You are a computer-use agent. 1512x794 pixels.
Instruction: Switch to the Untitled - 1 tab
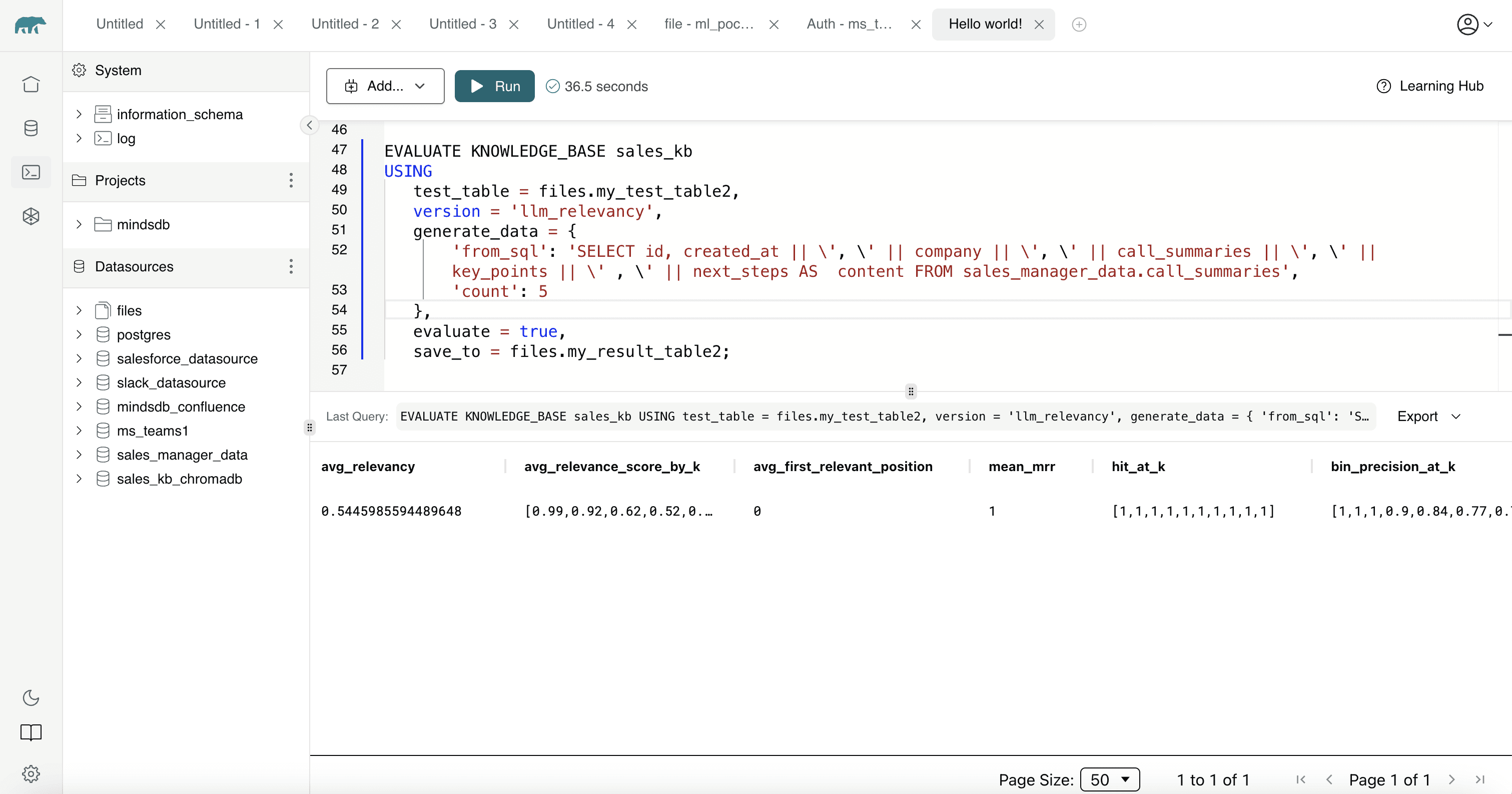click(227, 24)
